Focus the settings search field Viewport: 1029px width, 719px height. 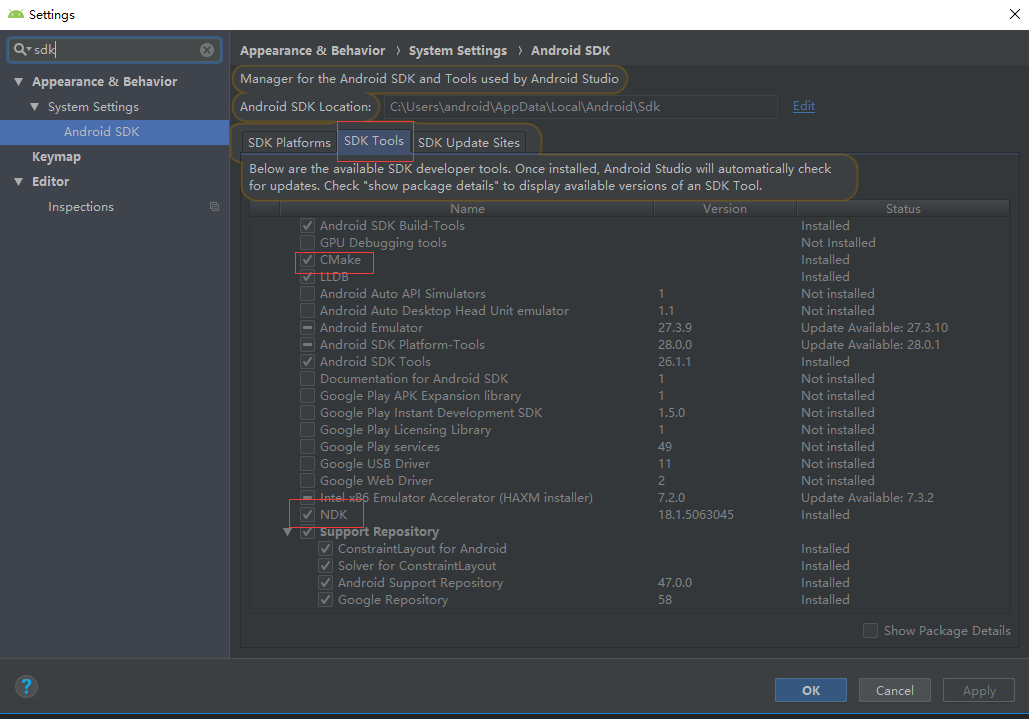[x=114, y=50]
